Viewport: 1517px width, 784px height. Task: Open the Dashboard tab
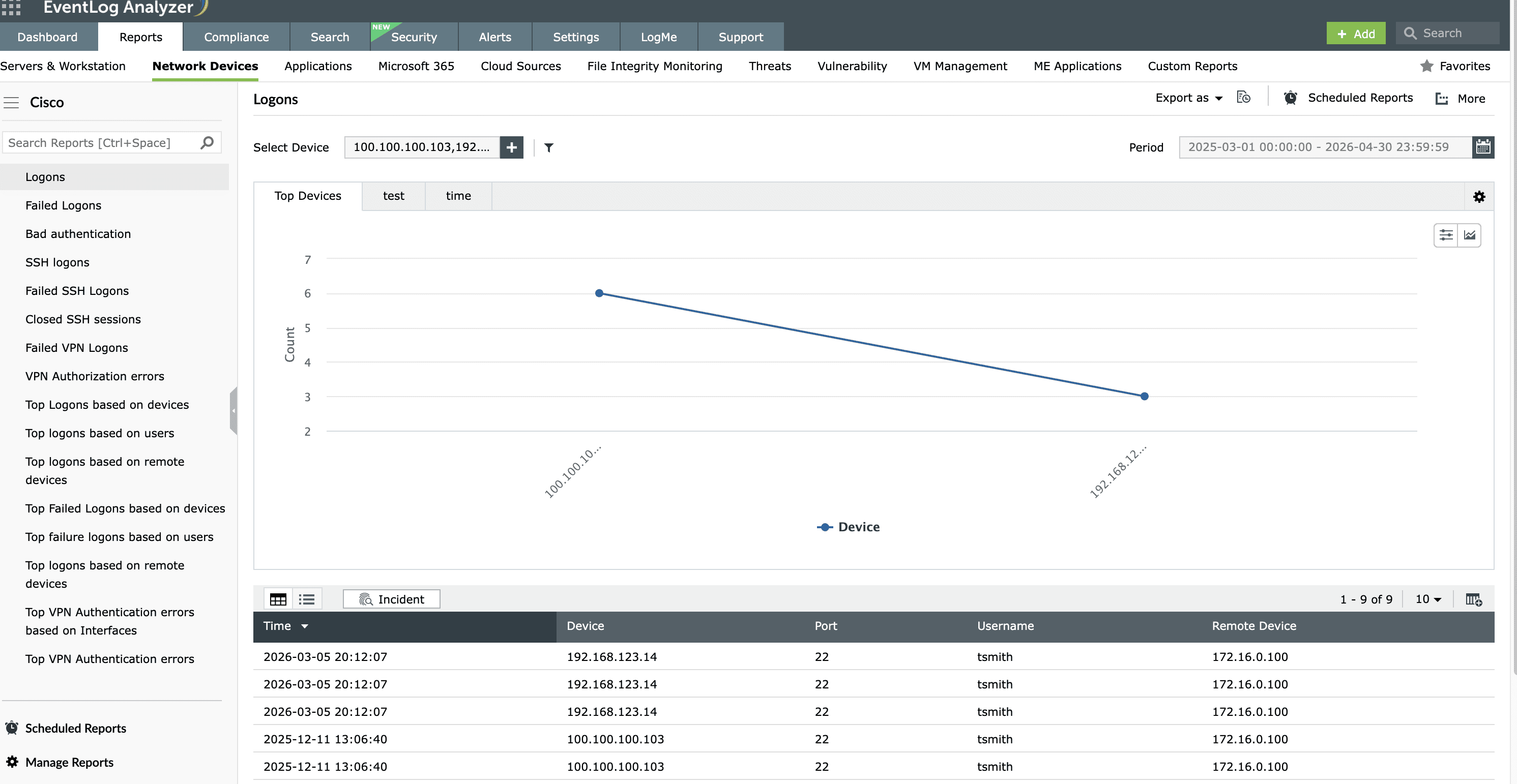point(47,37)
